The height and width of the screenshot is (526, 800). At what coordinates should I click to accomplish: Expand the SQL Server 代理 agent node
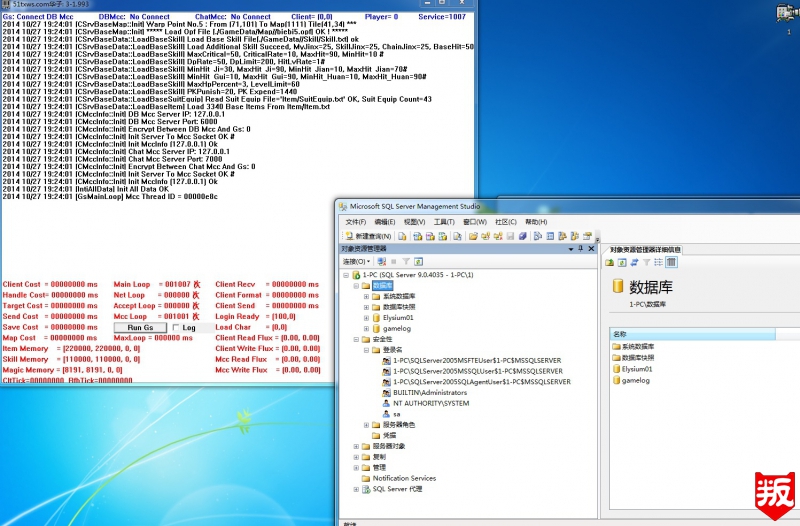click(356, 489)
